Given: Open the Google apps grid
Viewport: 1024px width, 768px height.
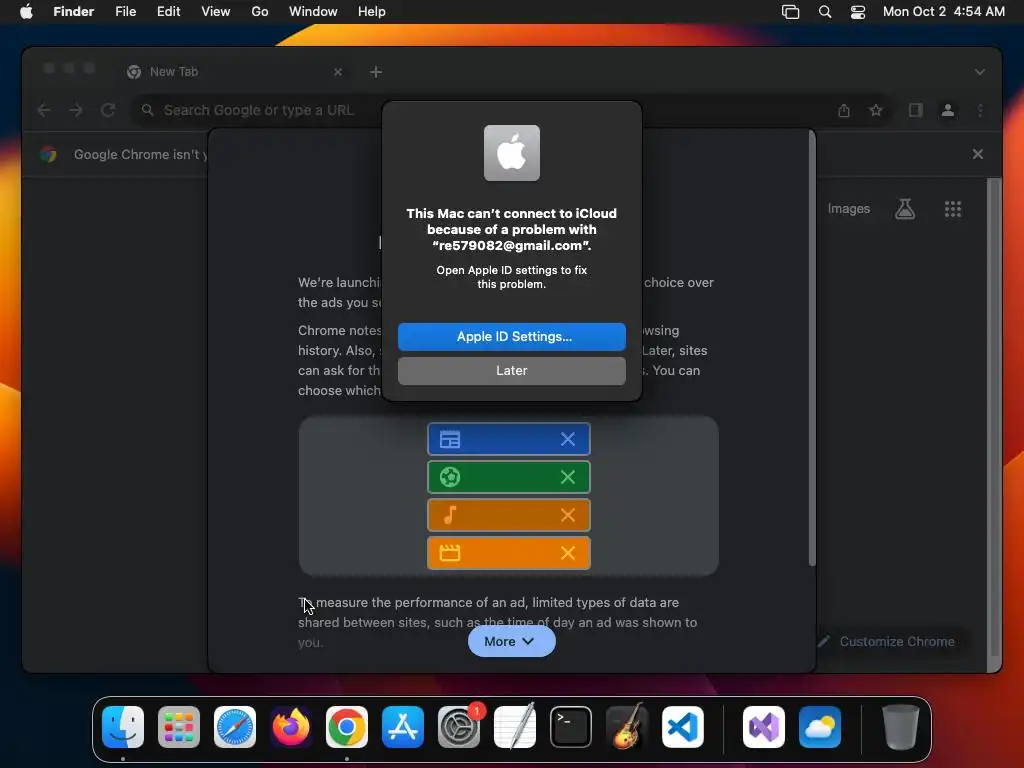Looking at the screenshot, I should 953,209.
